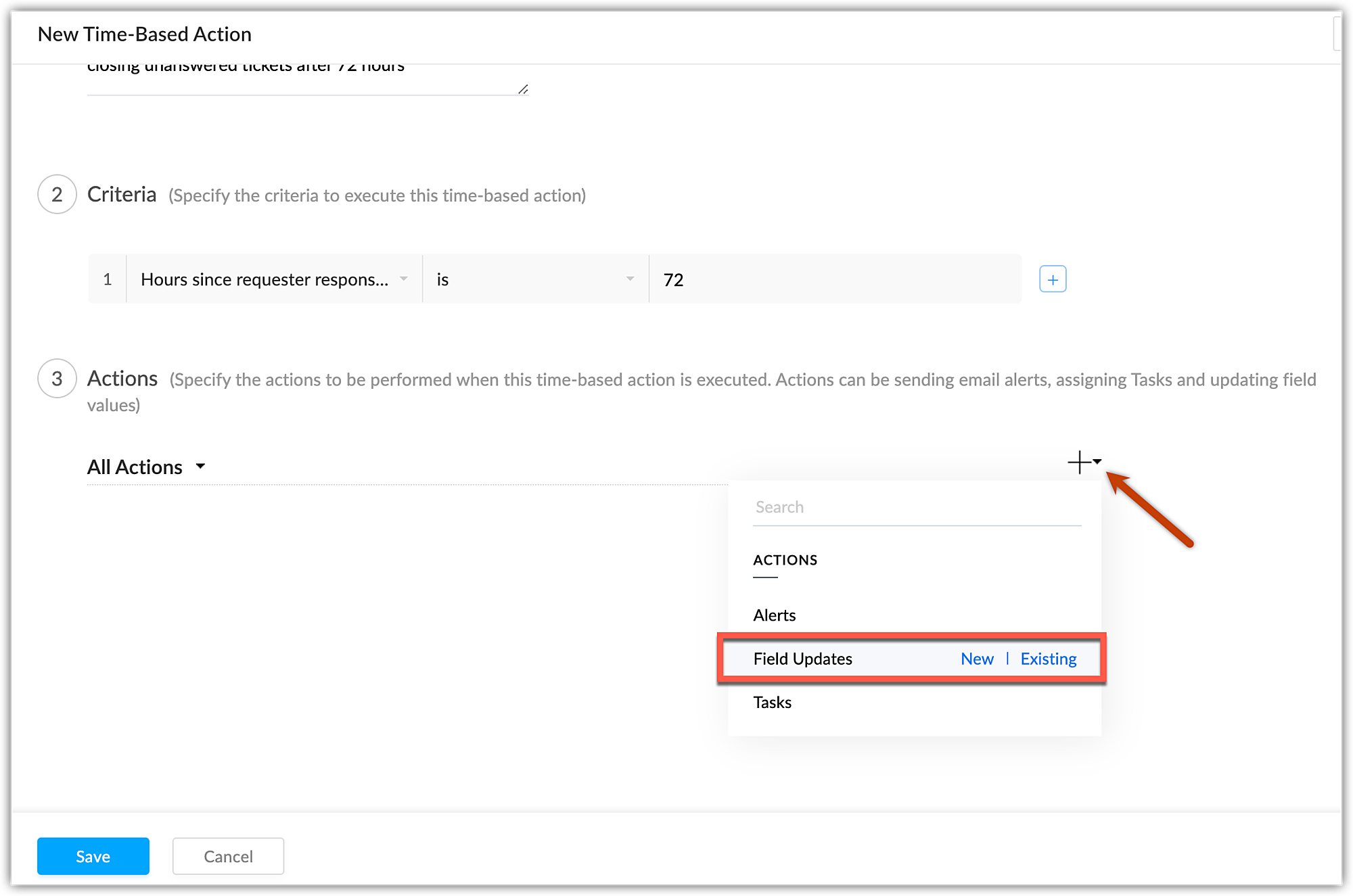
Task: Select Alerts from actions menu
Action: pyautogui.click(x=775, y=615)
